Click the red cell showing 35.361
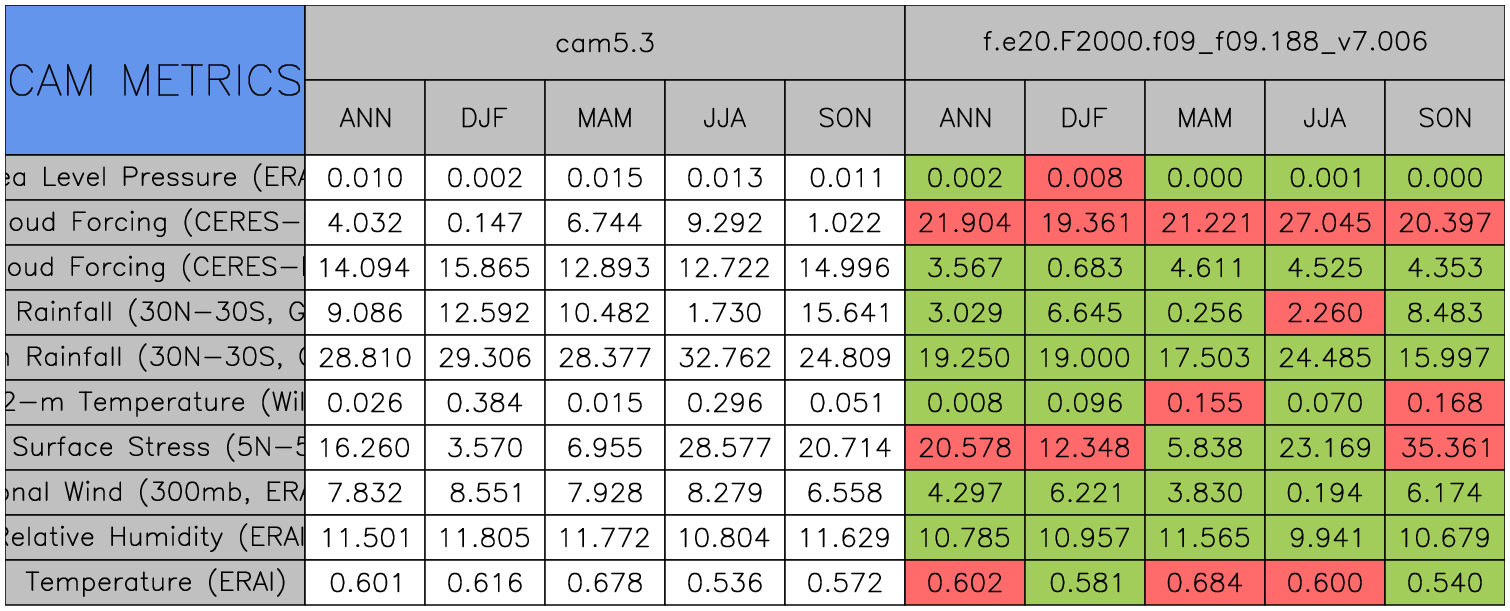 (1445, 447)
